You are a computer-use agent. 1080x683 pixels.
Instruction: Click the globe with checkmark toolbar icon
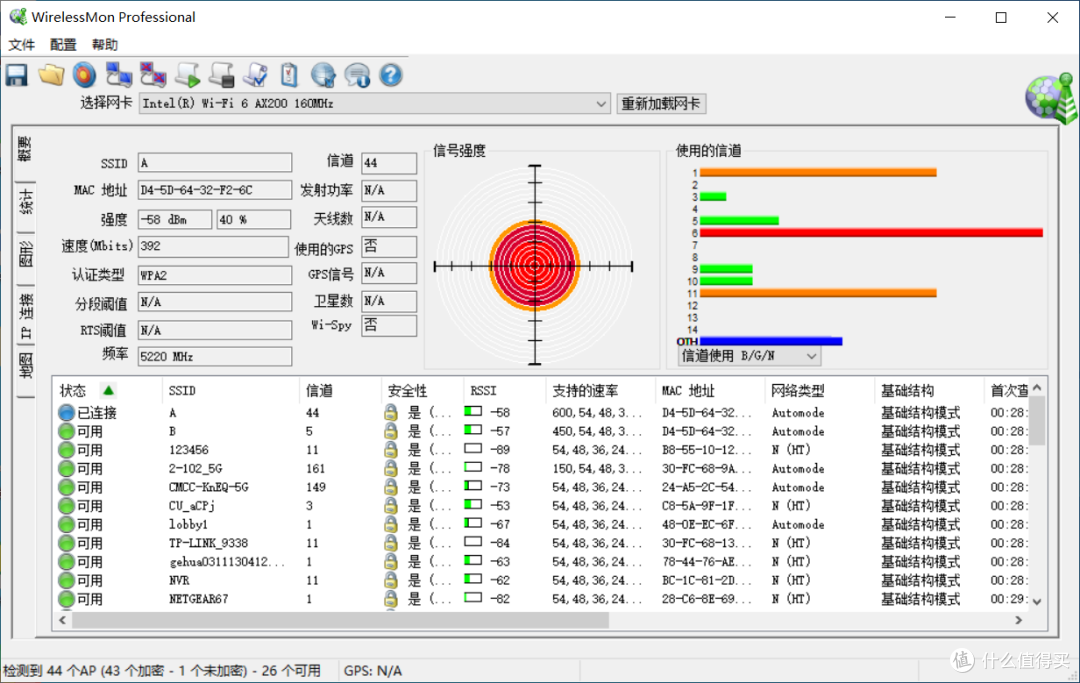point(323,75)
